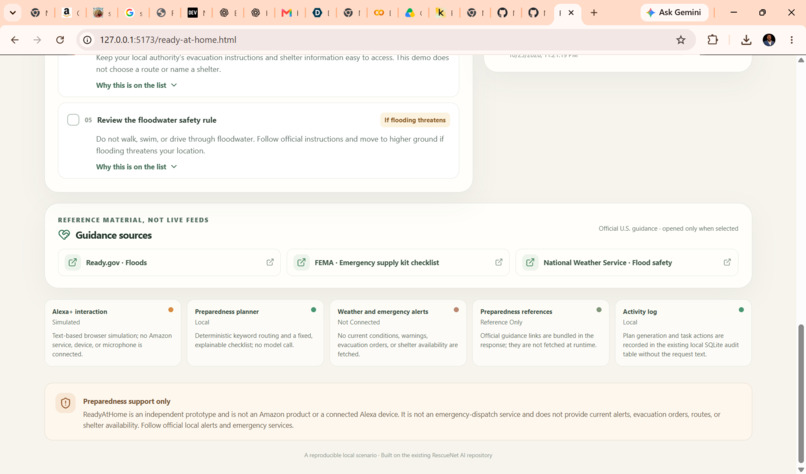Open the site information icon in address bar
The height and width of the screenshot is (474, 806).
[87, 40]
